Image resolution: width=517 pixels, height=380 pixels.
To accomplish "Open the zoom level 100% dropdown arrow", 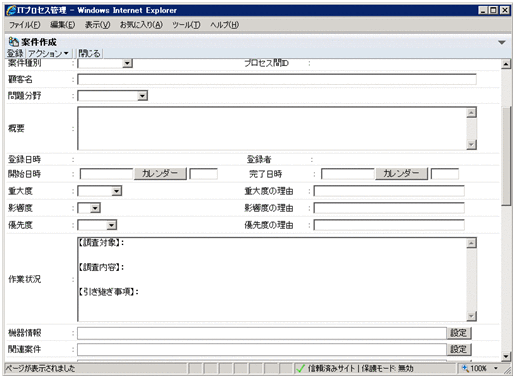I will (496, 368).
